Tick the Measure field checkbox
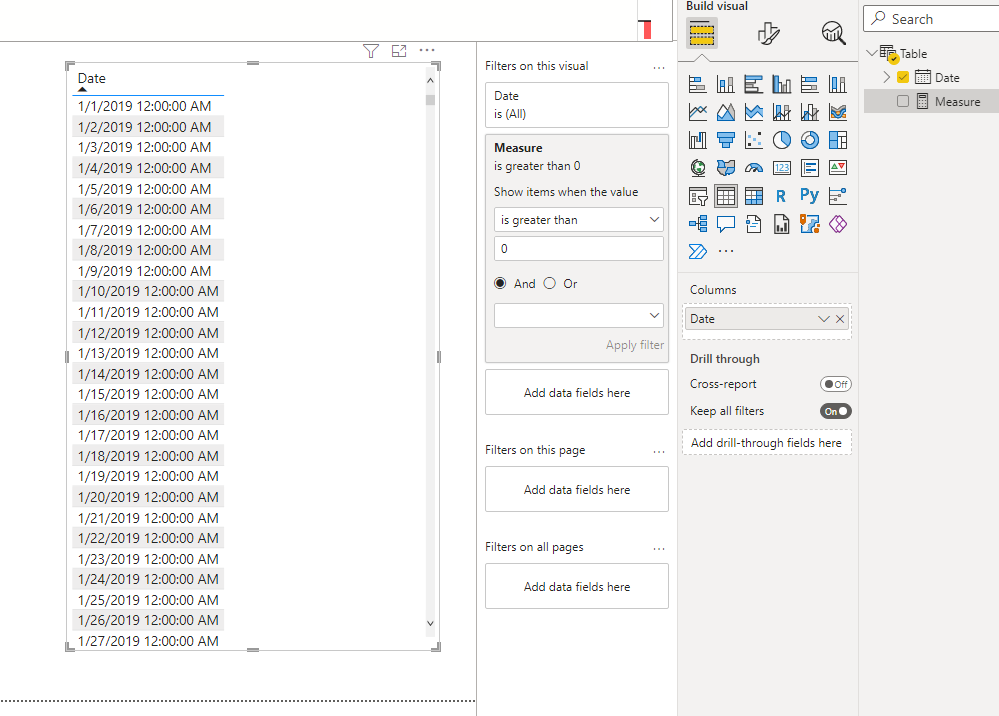 point(903,101)
